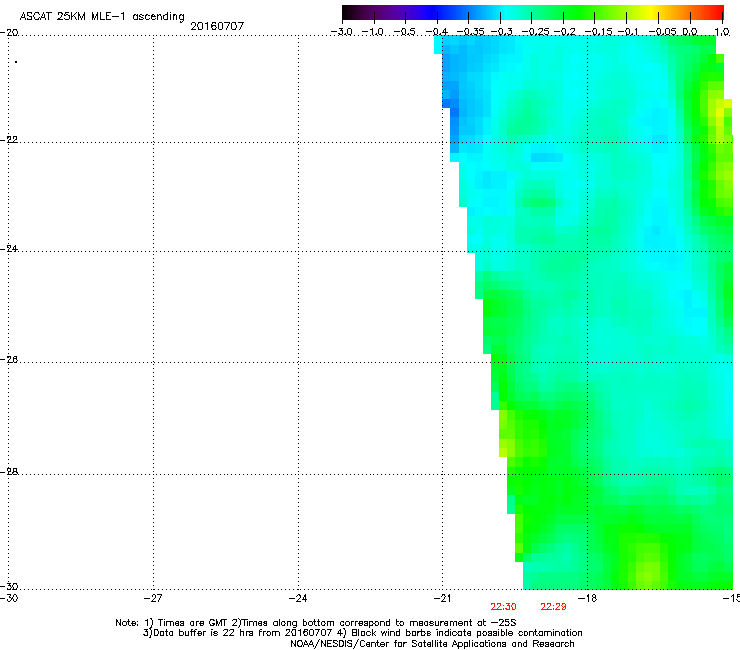Click the '-22' latitude label on the left axis
The image size is (740, 650).
pos(9,140)
